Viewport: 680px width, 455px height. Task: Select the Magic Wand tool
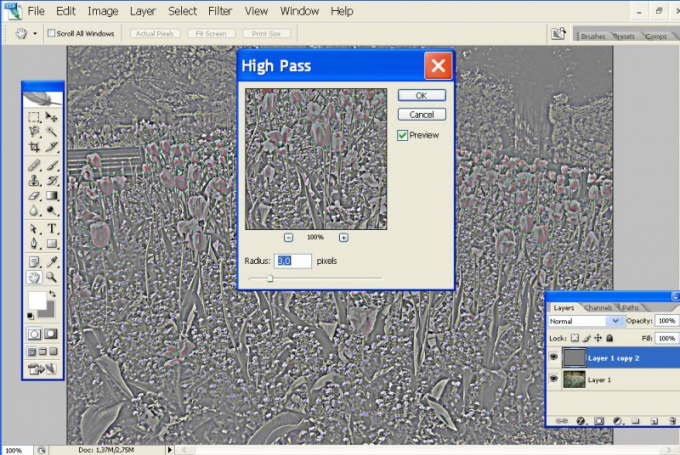pos(52,131)
